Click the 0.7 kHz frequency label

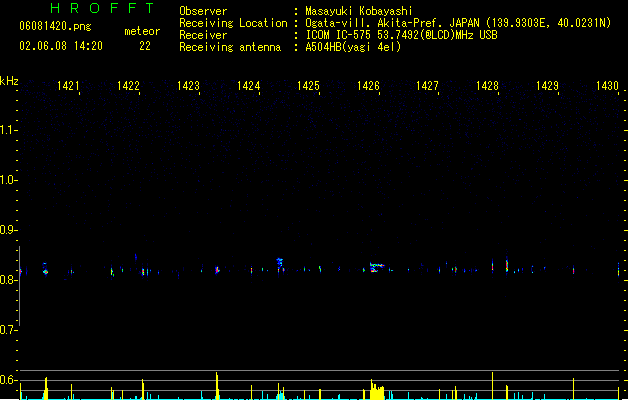[7, 330]
